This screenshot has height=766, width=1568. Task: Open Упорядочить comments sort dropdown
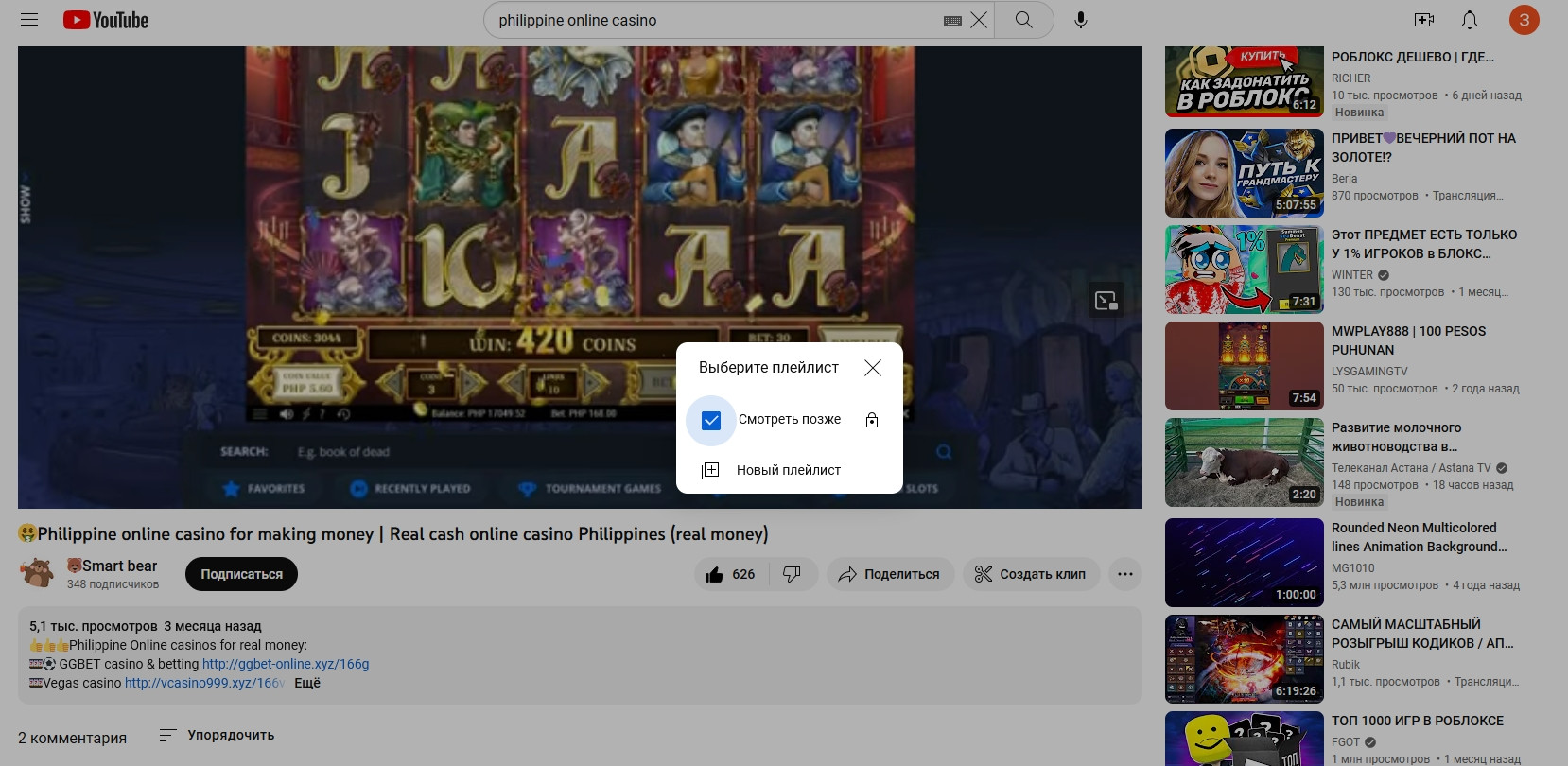(x=217, y=735)
